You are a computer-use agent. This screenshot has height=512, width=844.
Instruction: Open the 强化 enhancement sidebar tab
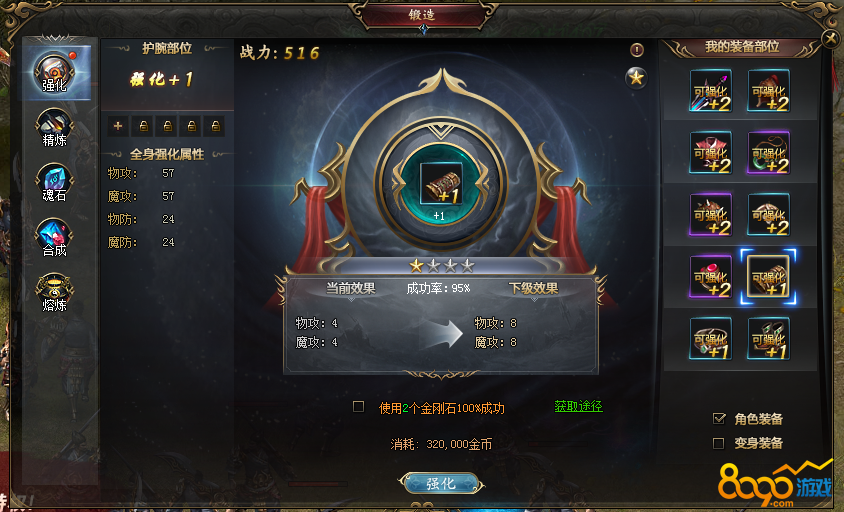pos(54,74)
